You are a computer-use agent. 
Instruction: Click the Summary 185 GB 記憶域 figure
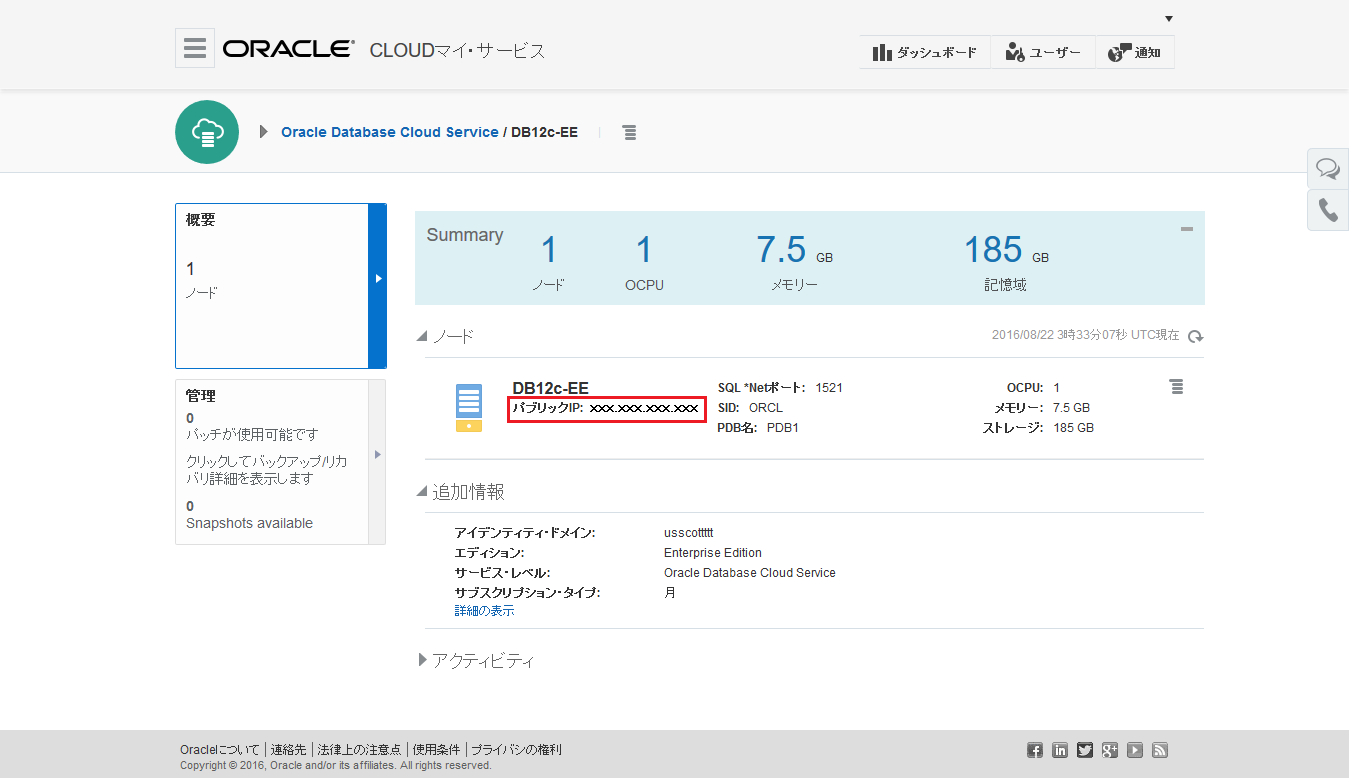[x=1006, y=250]
